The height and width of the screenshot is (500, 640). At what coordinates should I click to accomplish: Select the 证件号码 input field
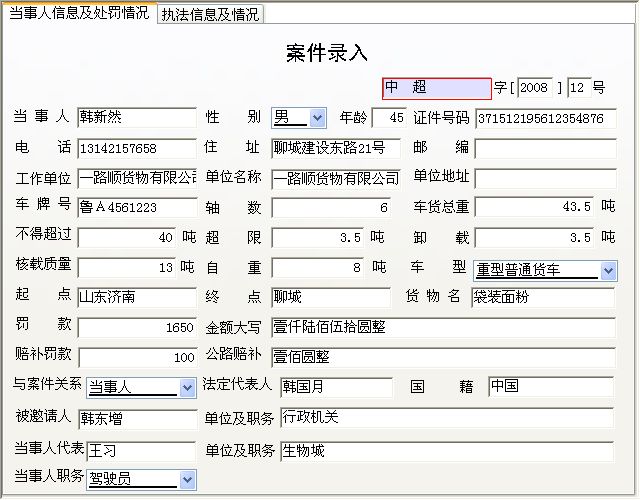click(x=545, y=118)
